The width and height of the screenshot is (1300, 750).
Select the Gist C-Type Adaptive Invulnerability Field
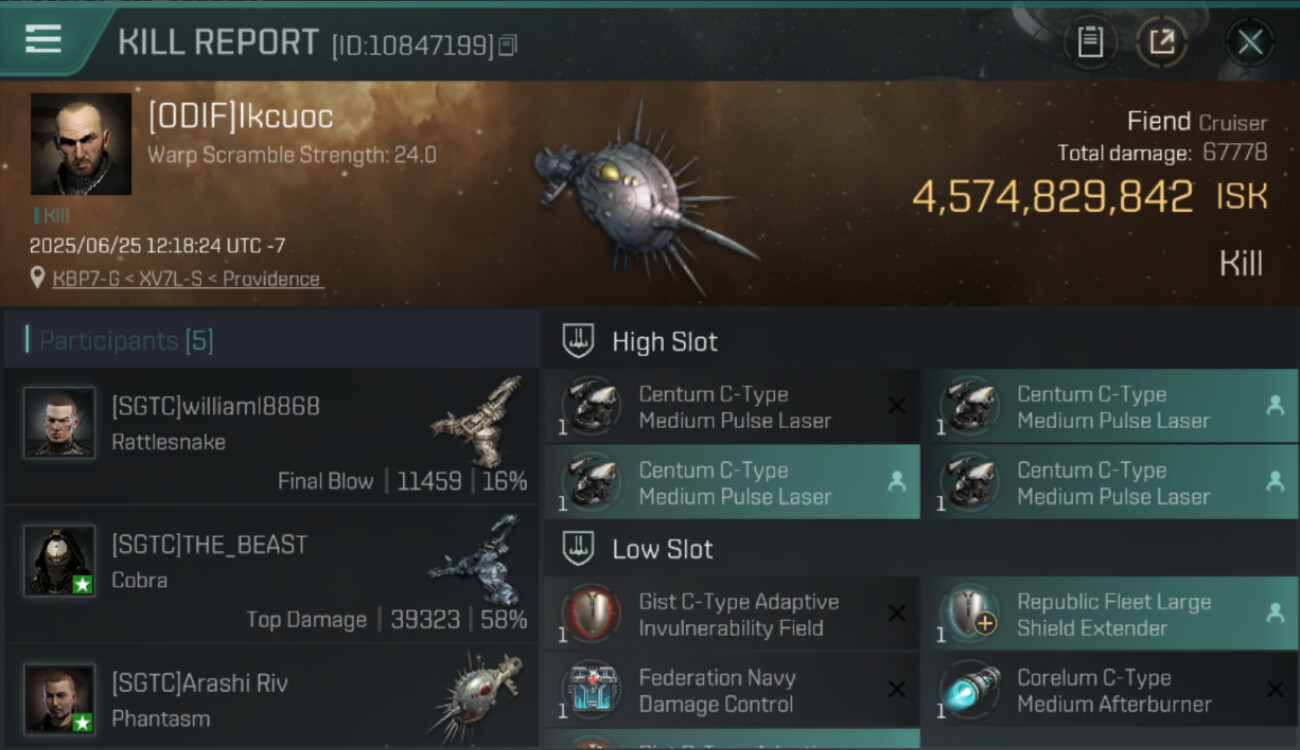pos(732,615)
